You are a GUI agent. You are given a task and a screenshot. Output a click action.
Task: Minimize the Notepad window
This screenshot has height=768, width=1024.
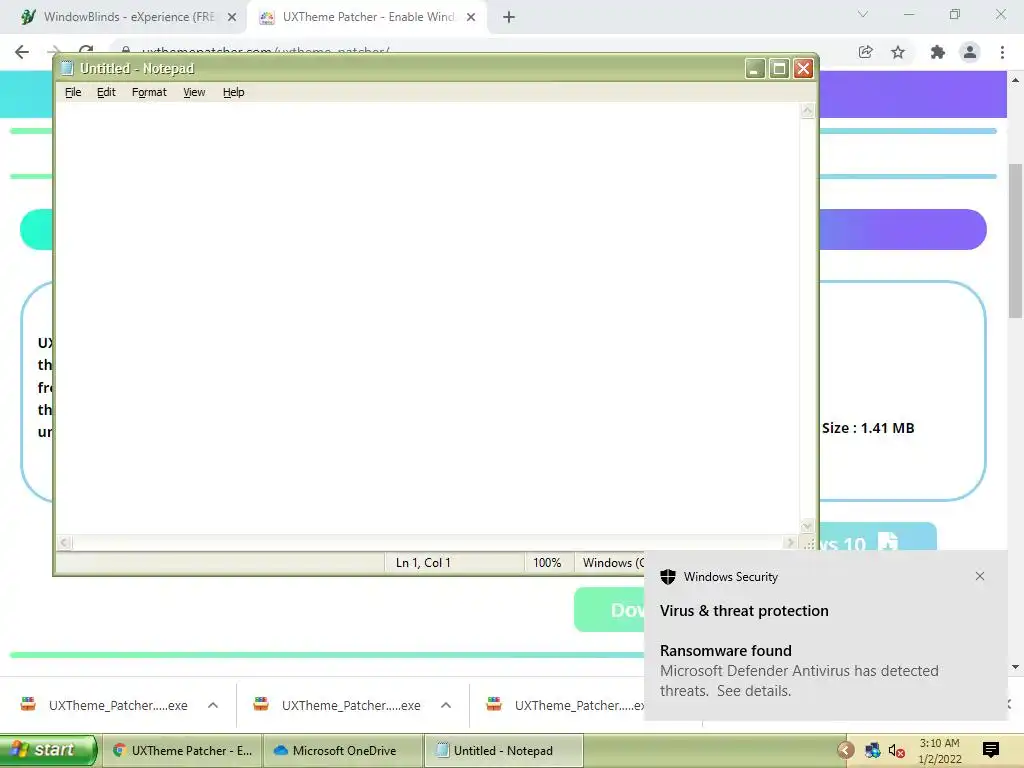tap(755, 69)
